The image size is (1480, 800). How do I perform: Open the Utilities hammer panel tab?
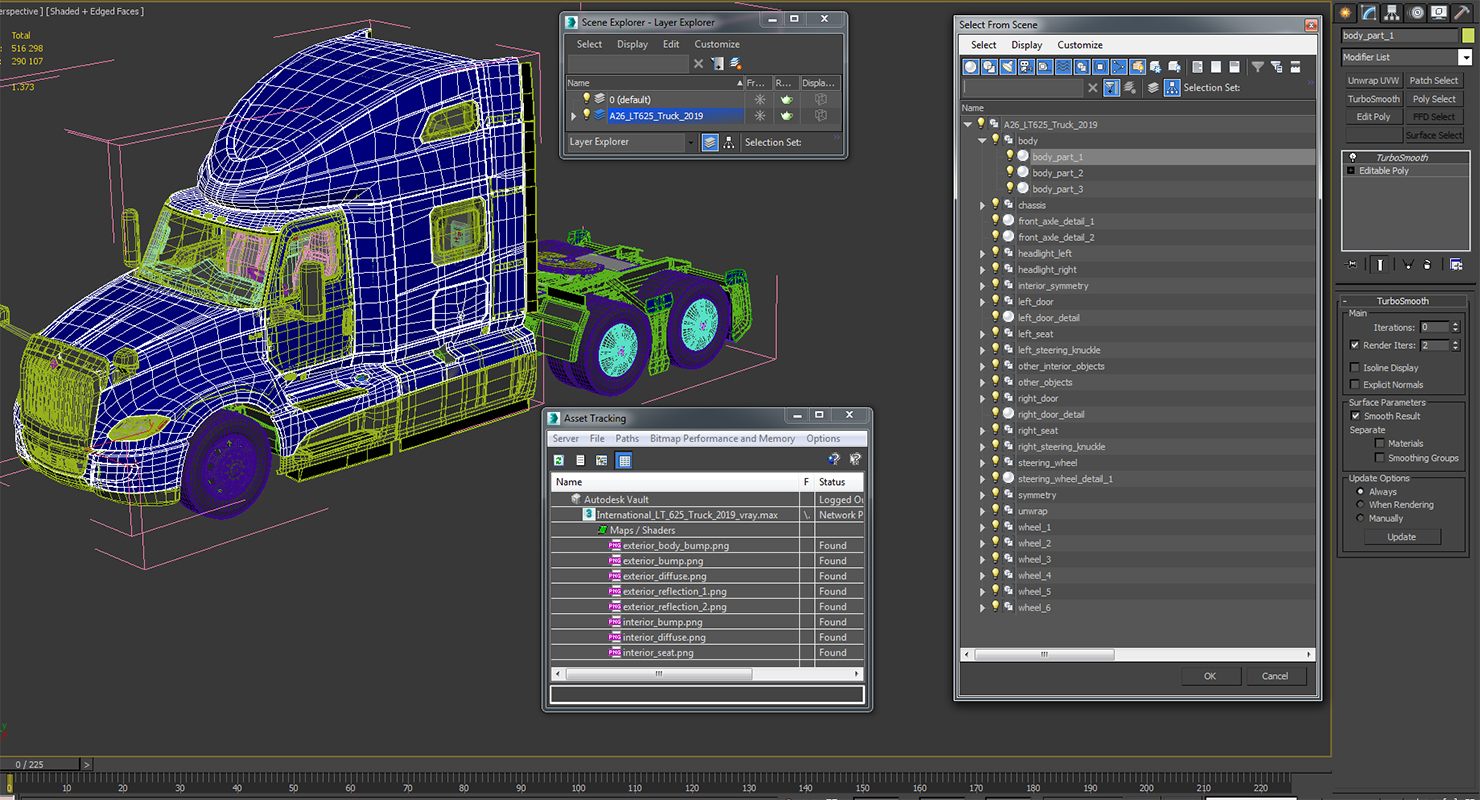click(x=1461, y=12)
